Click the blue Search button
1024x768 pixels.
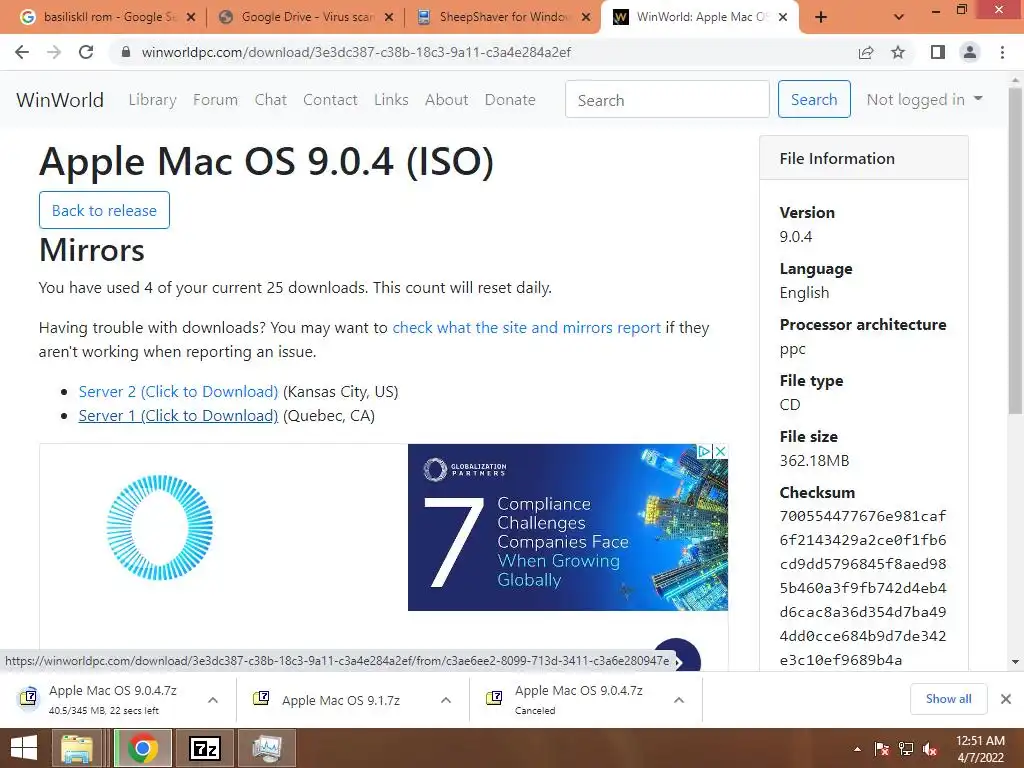point(814,100)
